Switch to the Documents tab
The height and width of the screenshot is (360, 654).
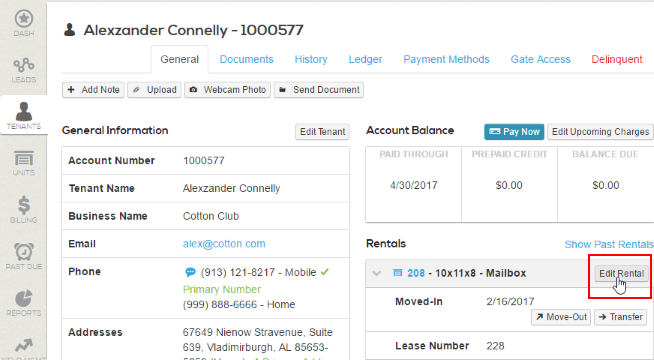pyautogui.click(x=247, y=59)
